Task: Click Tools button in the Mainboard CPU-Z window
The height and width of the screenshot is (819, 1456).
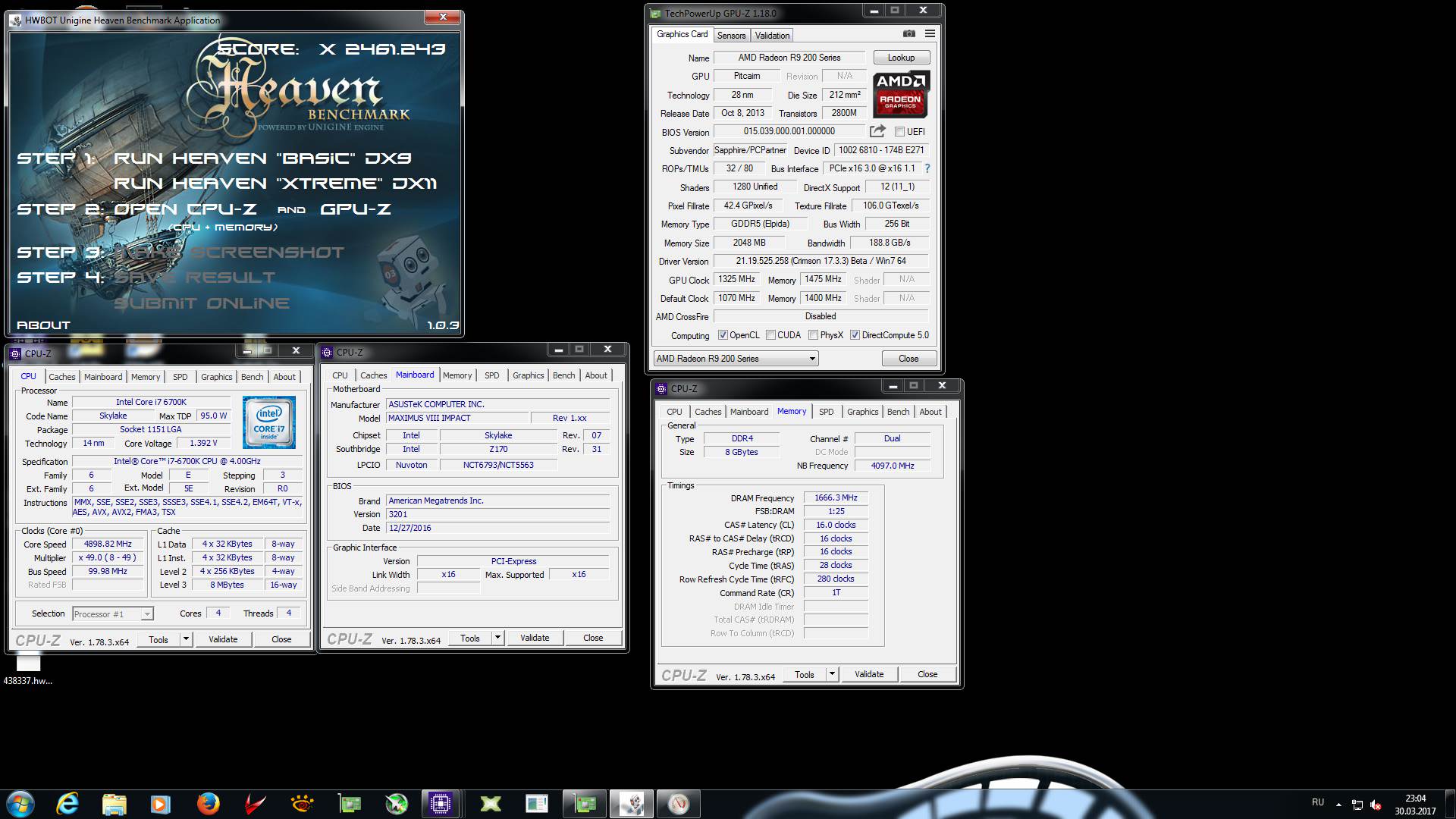Action: click(x=470, y=638)
